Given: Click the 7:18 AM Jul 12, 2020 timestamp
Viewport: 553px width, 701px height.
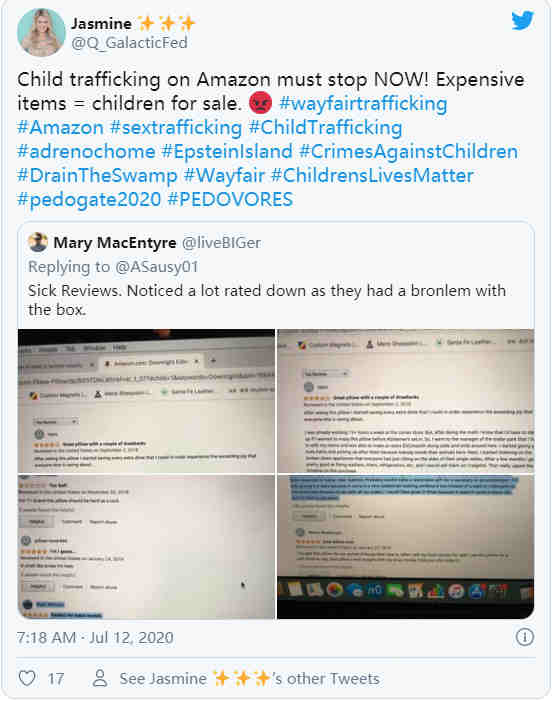Looking at the screenshot, I should 95,638.
